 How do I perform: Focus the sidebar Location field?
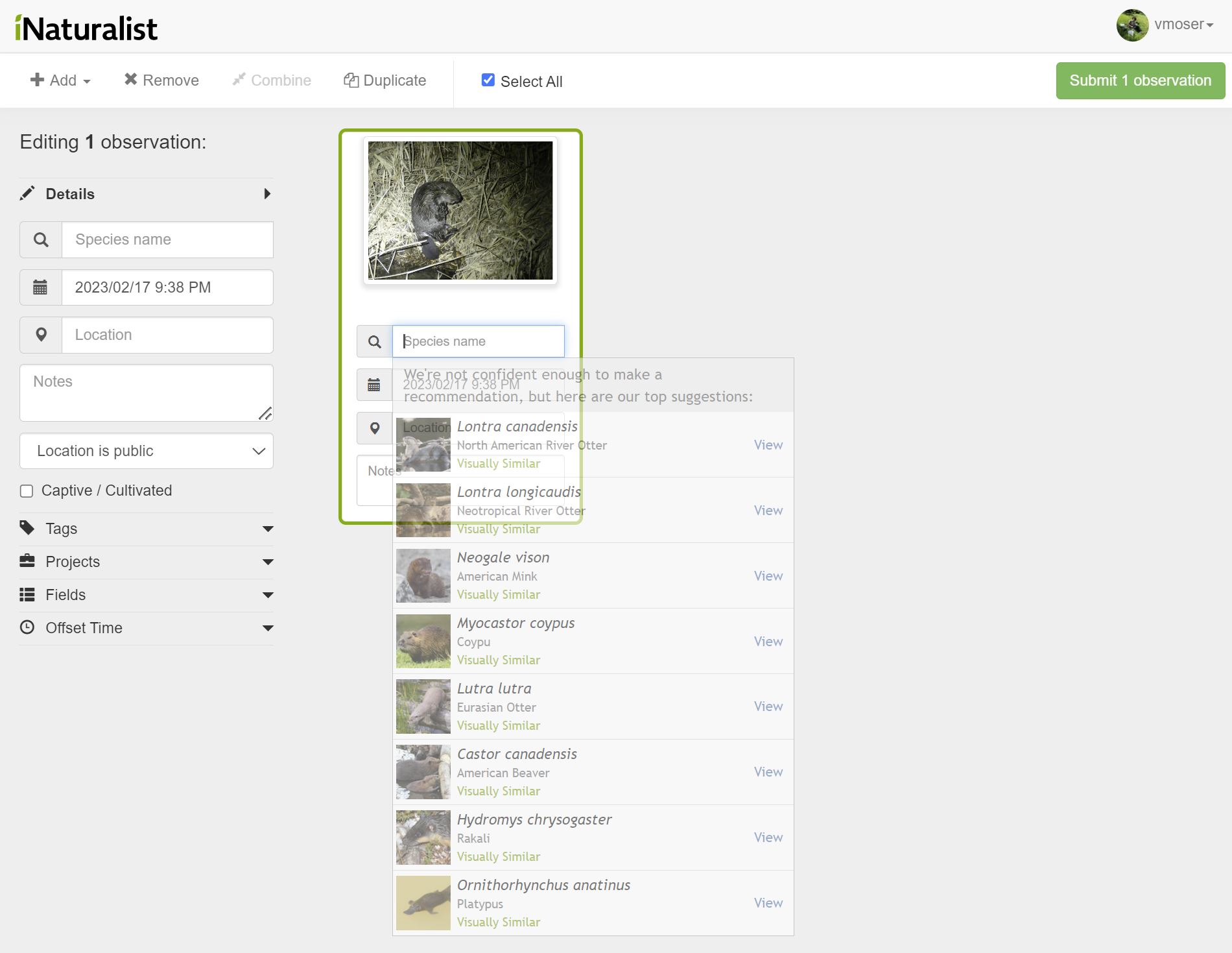[167, 335]
